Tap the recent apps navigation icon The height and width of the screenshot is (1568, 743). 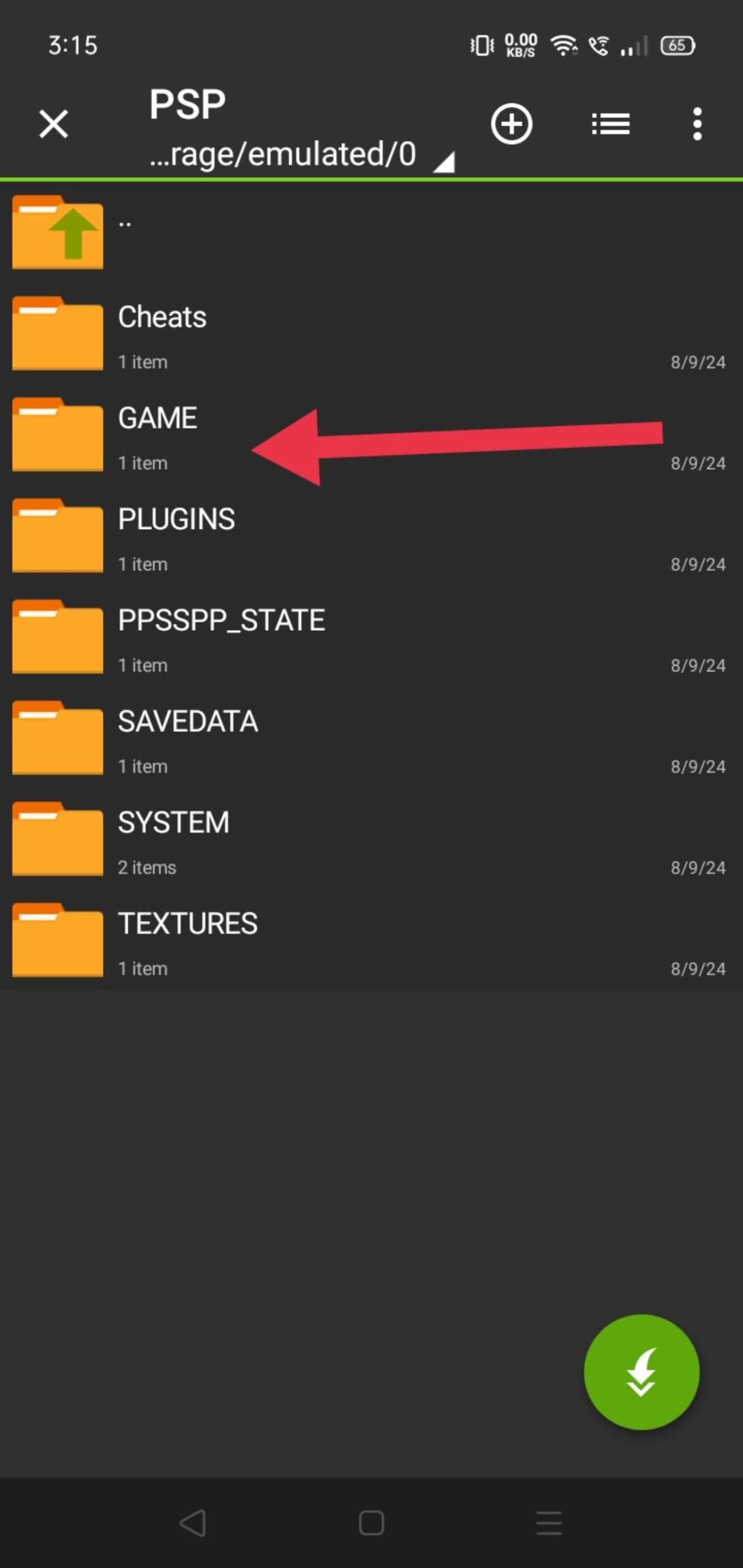[549, 1522]
